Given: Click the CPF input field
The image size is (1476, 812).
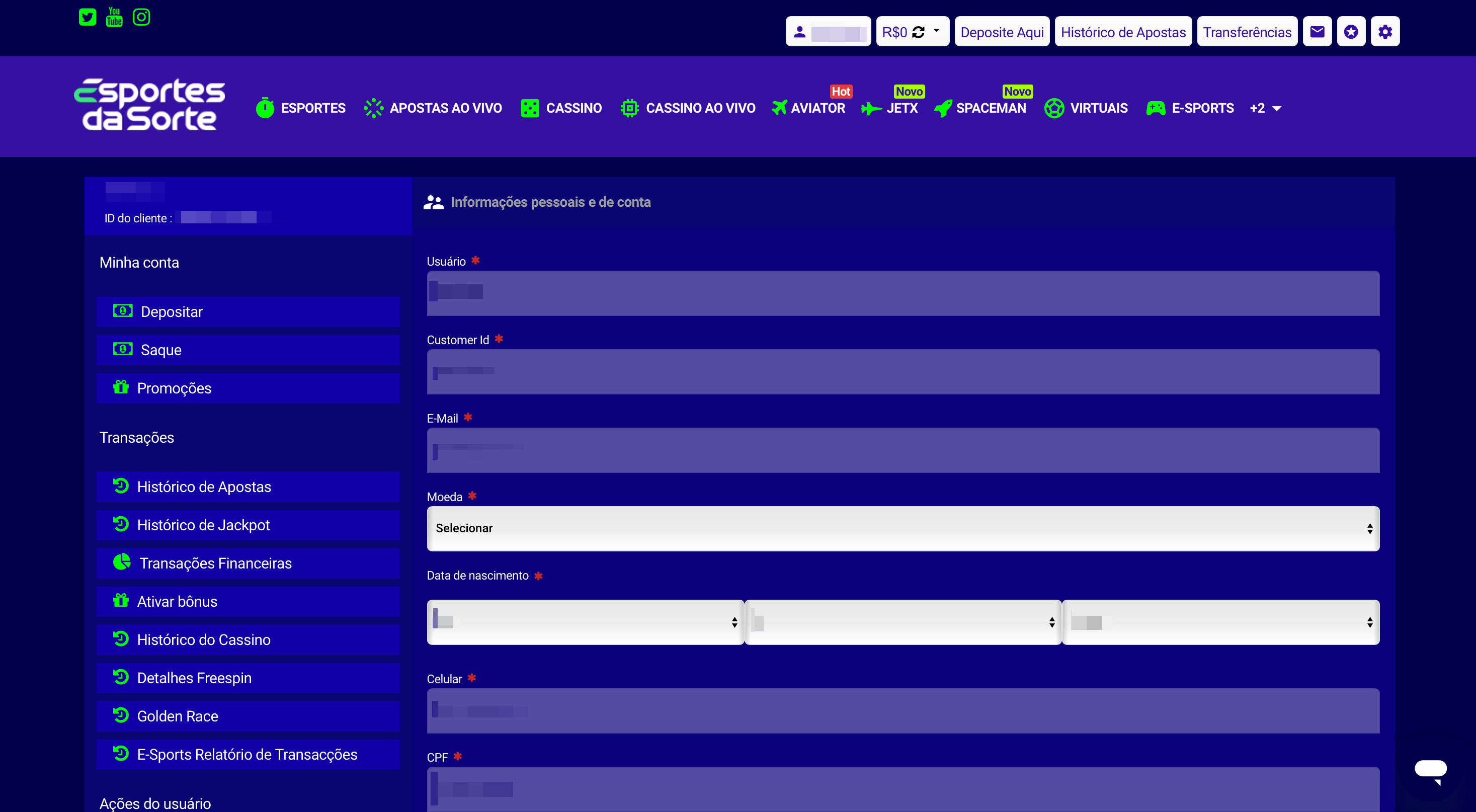Looking at the screenshot, I should point(903,790).
